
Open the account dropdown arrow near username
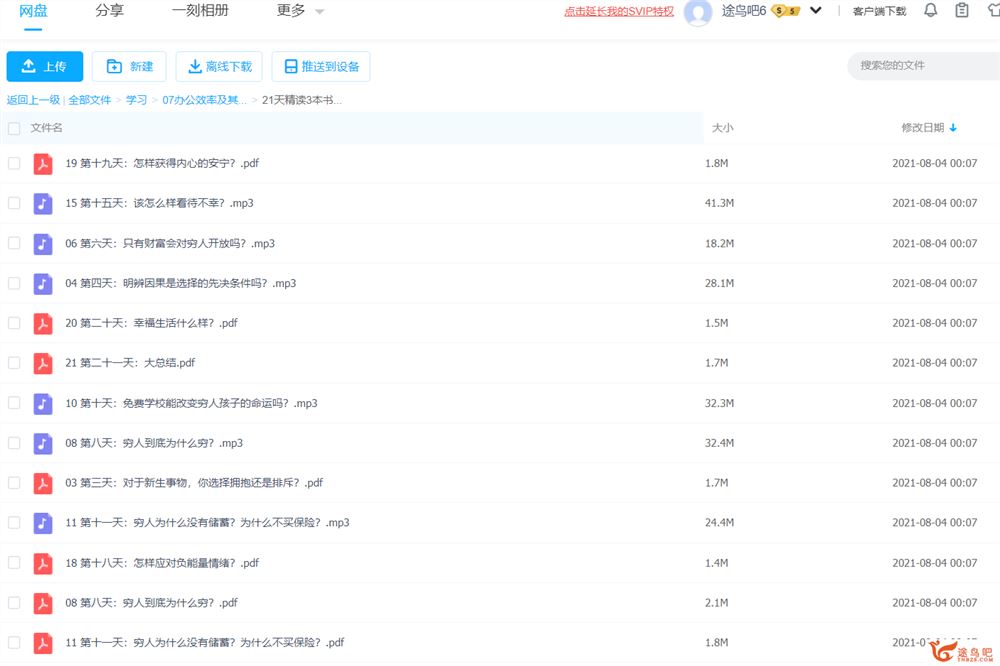(x=816, y=11)
